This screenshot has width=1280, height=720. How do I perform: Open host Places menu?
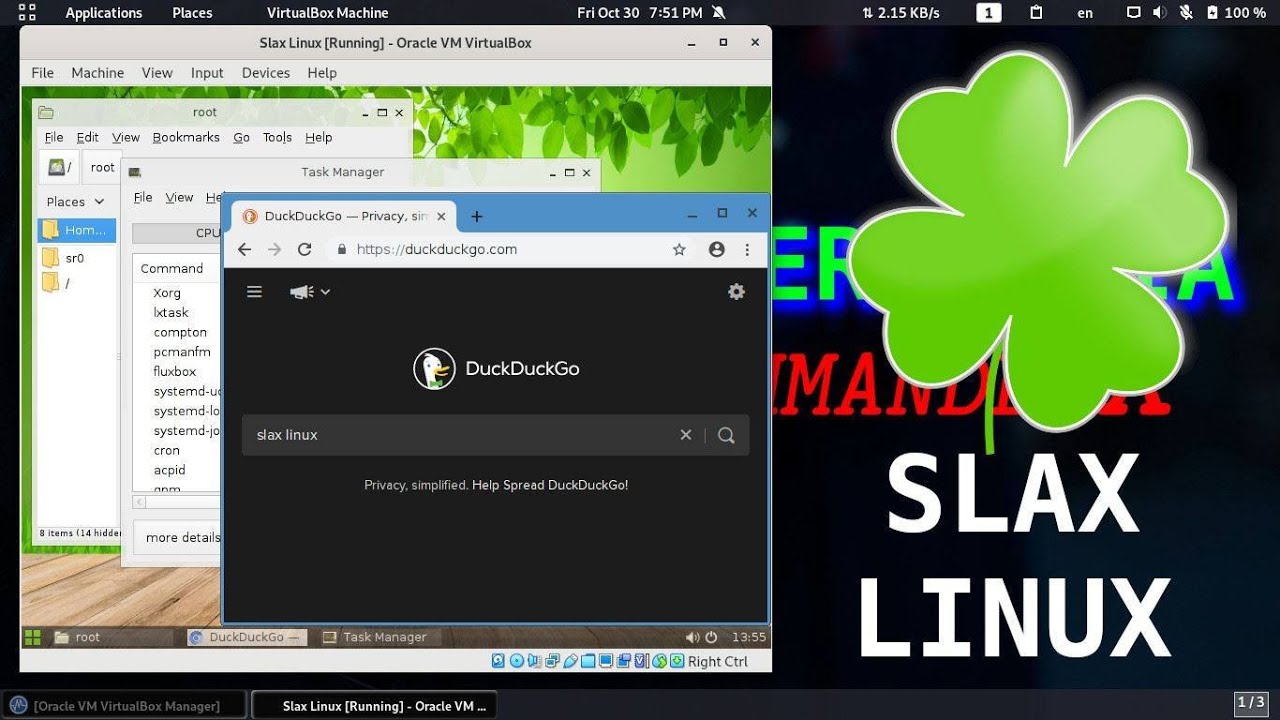coord(192,13)
